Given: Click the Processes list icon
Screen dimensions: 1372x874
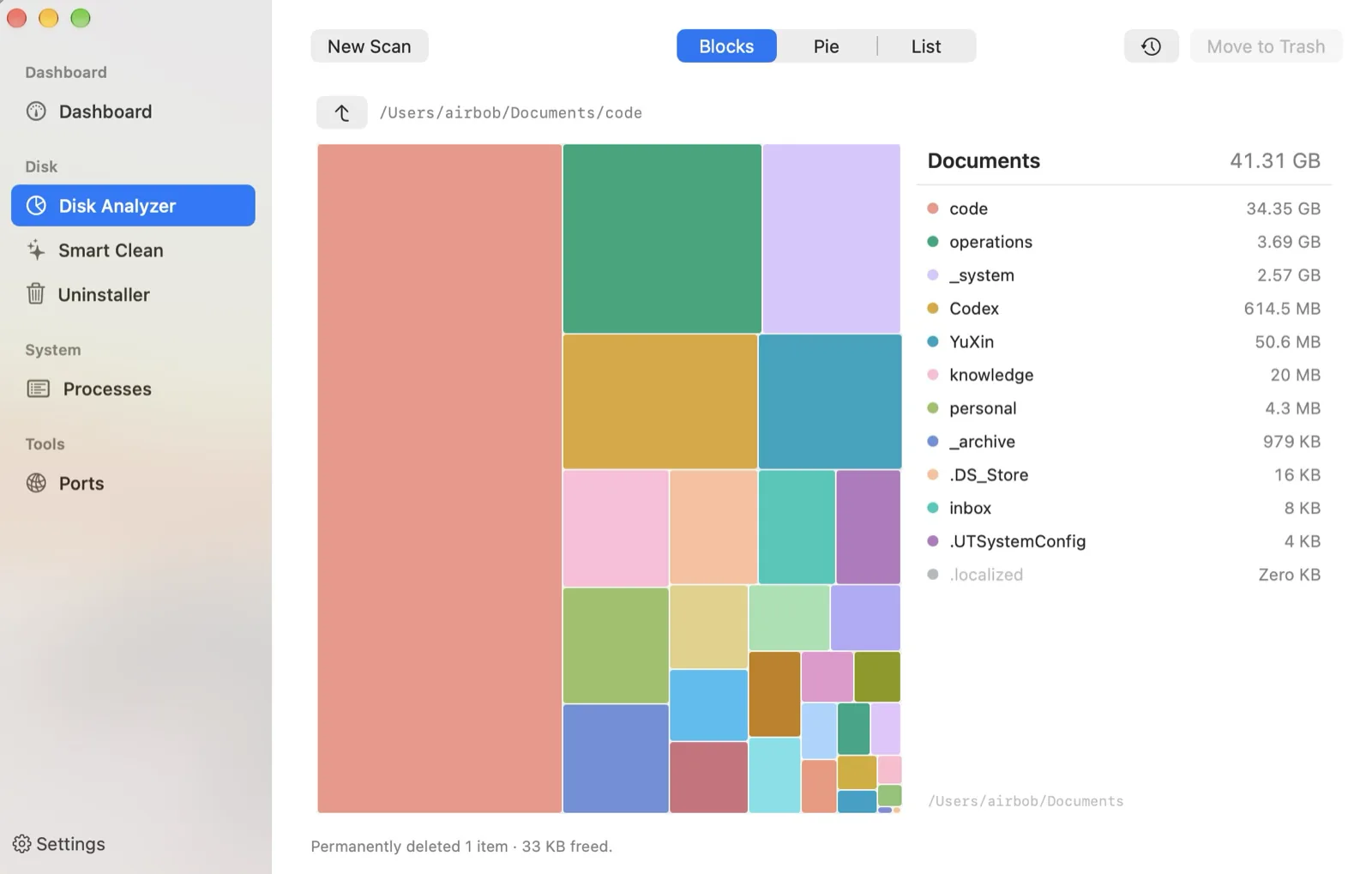Looking at the screenshot, I should [x=38, y=389].
